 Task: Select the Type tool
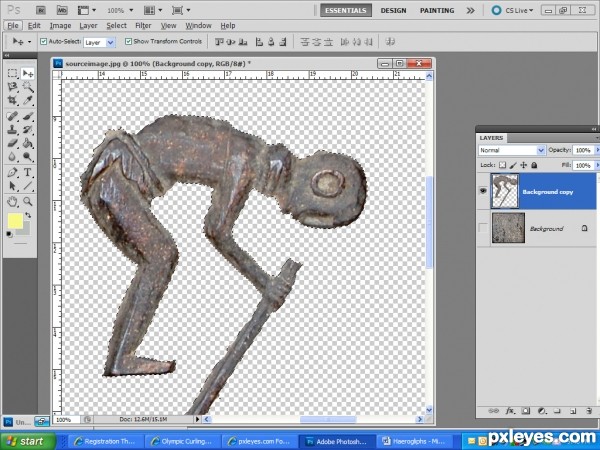pos(28,173)
